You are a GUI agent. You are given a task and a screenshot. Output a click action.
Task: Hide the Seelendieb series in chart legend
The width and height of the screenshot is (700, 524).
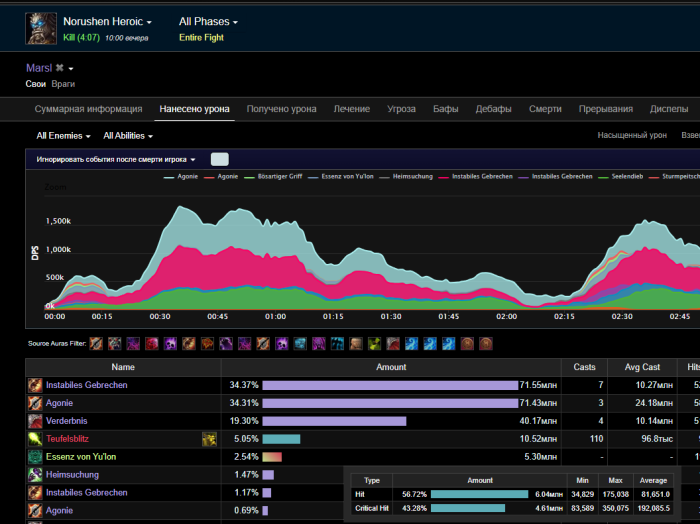625,176
